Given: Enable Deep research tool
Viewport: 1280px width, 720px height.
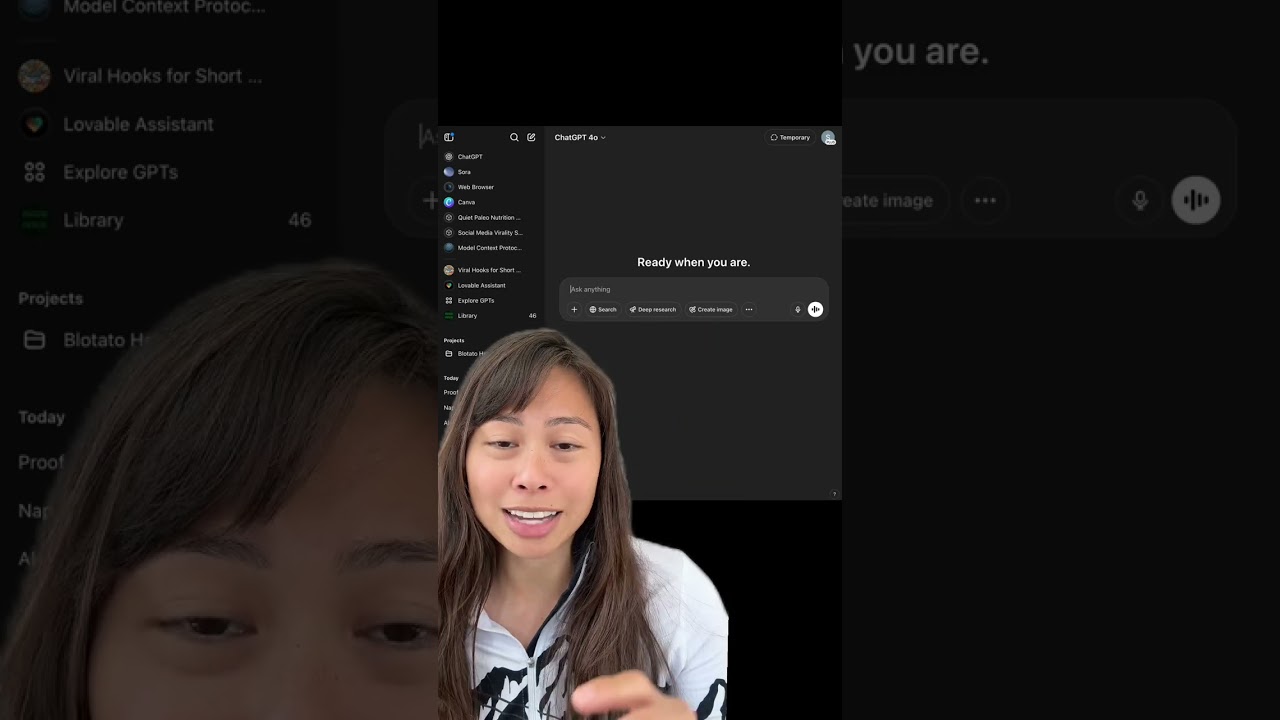Looking at the screenshot, I should (x=653, y=309).
